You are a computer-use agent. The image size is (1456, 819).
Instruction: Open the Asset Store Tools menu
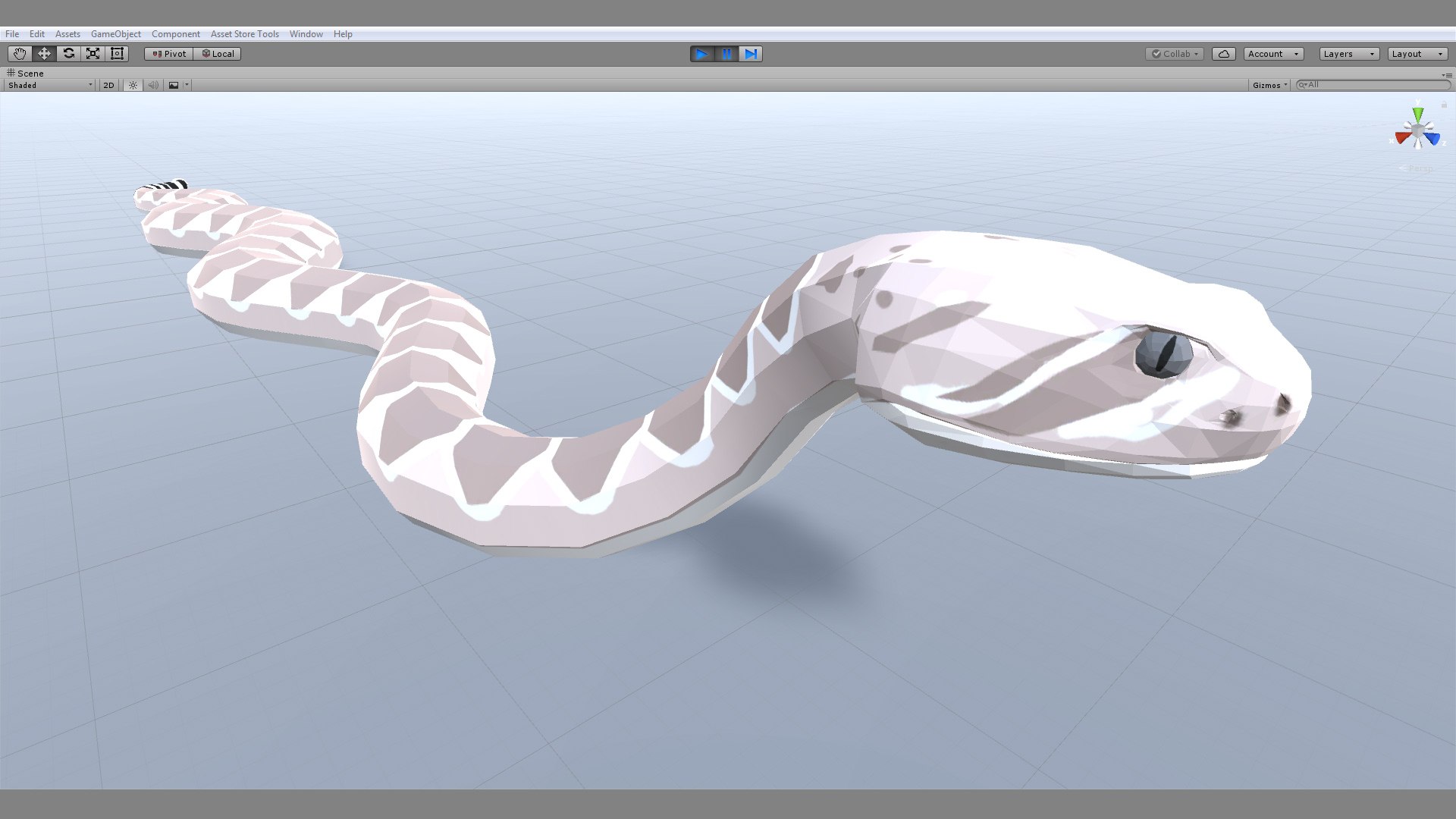245,34
